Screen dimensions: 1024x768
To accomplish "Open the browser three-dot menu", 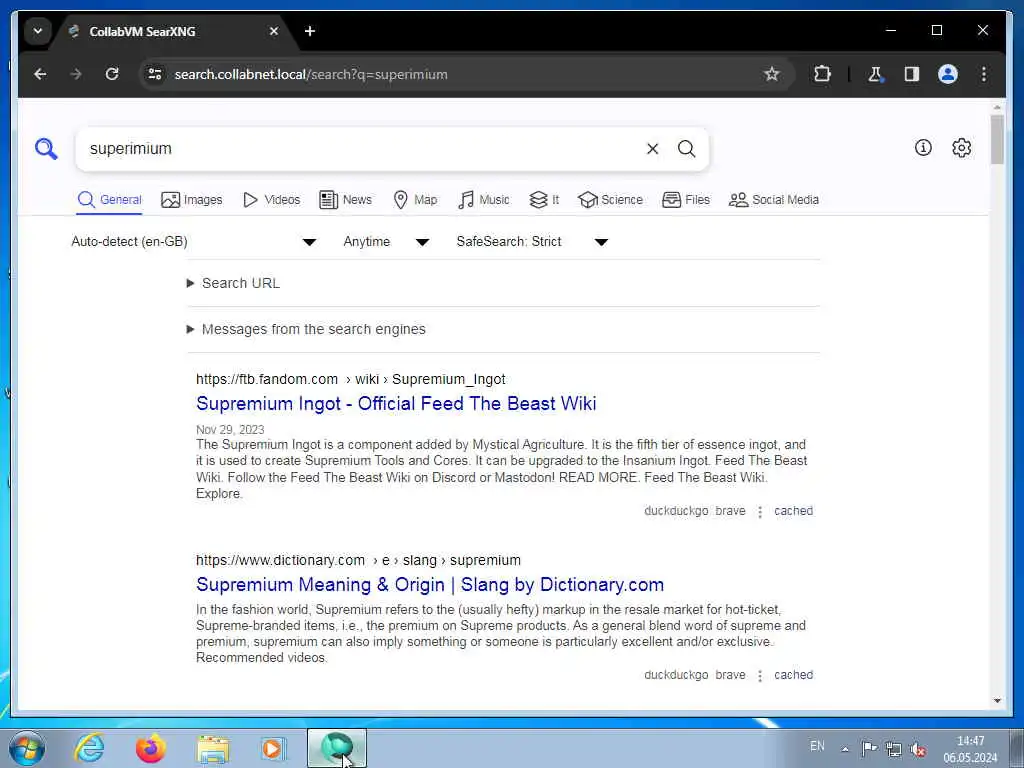I will [x=984, y=74].
